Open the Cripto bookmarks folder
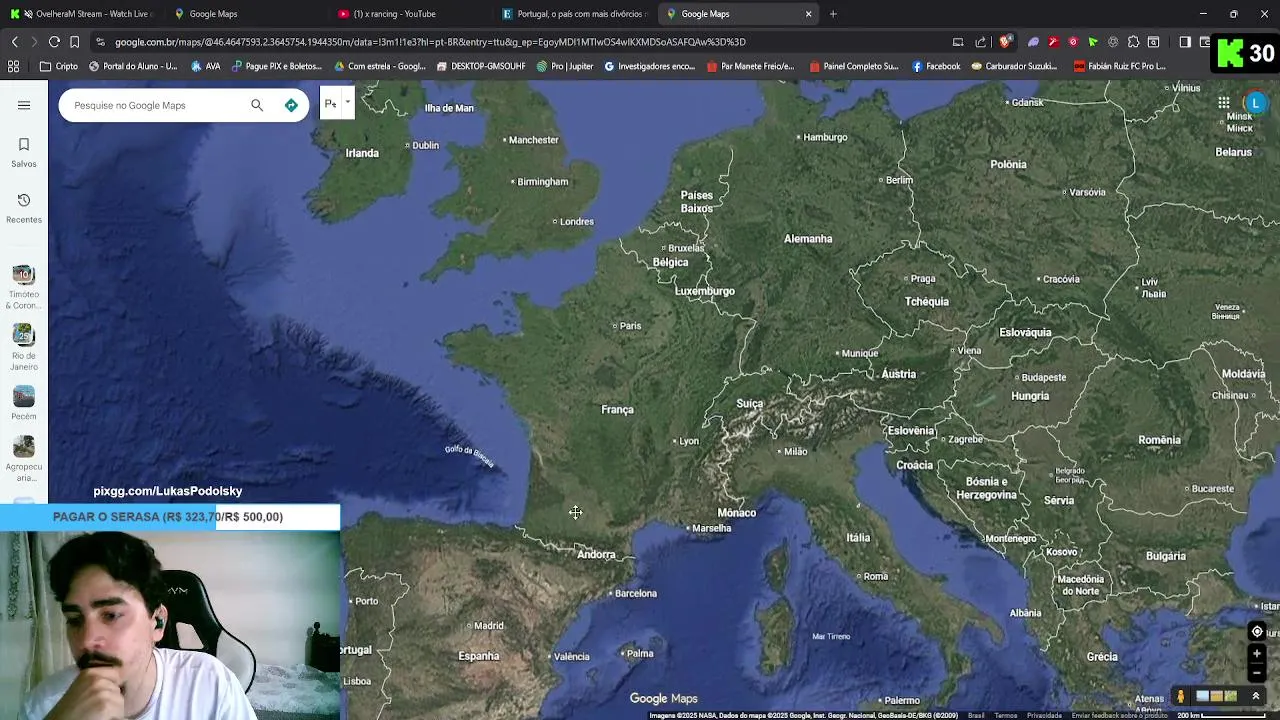 [x=58, y=66]
